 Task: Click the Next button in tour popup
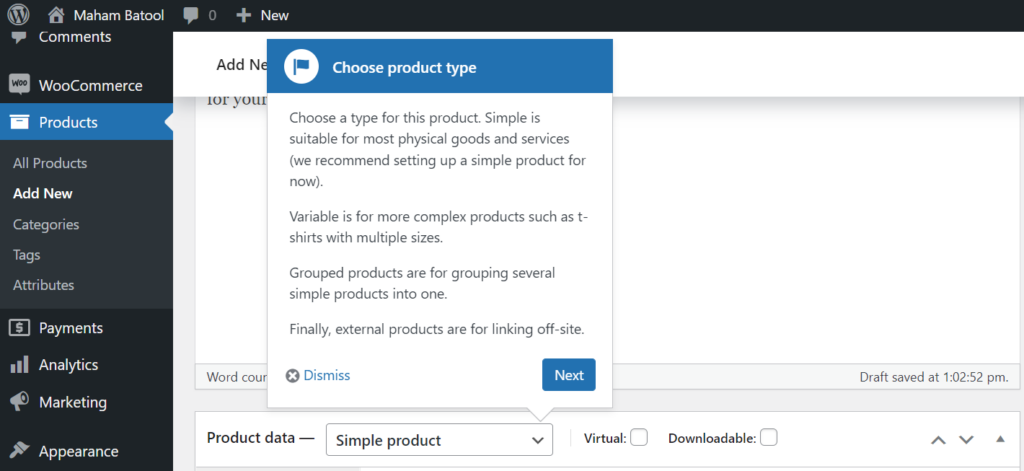569,375
